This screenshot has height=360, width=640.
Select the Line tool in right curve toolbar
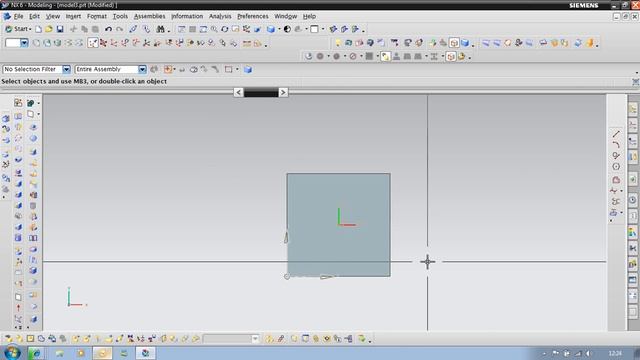pos(616,134)
